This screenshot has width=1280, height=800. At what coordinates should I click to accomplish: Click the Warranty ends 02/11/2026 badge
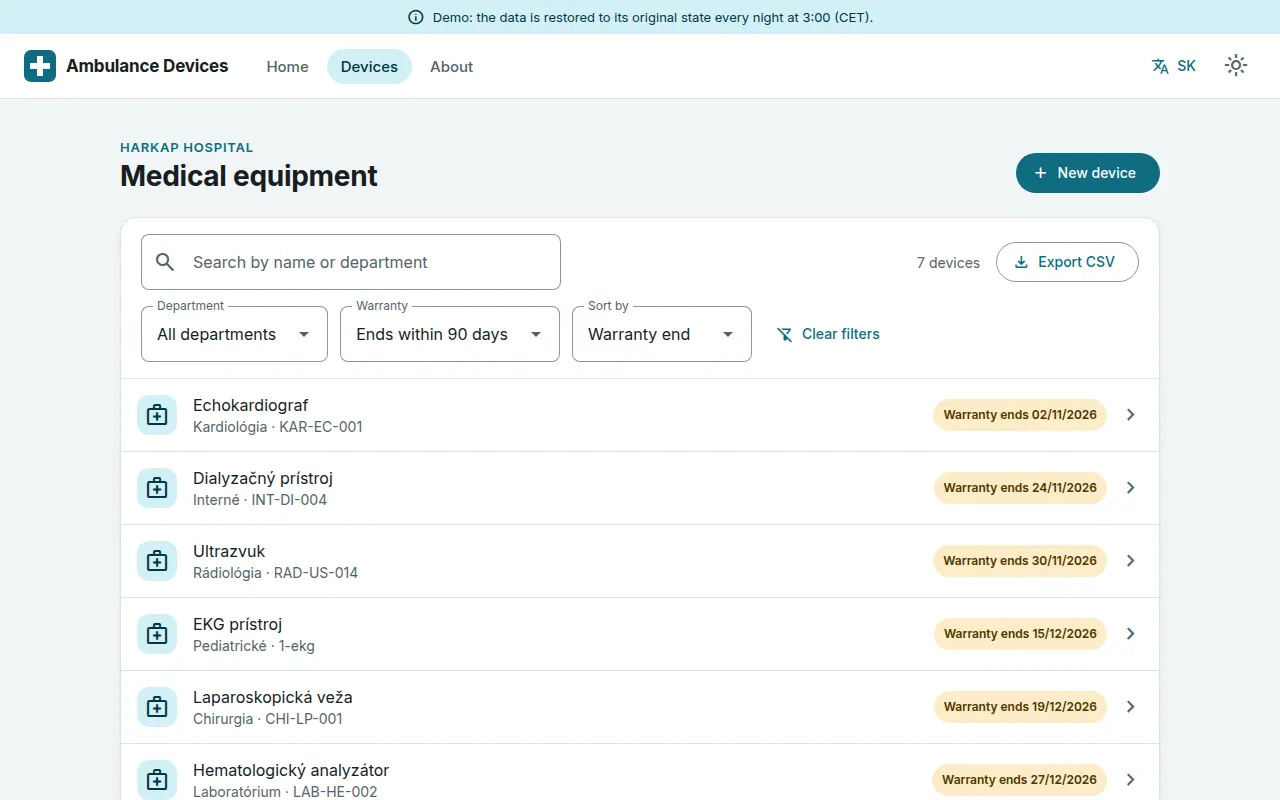point(1020,415)
